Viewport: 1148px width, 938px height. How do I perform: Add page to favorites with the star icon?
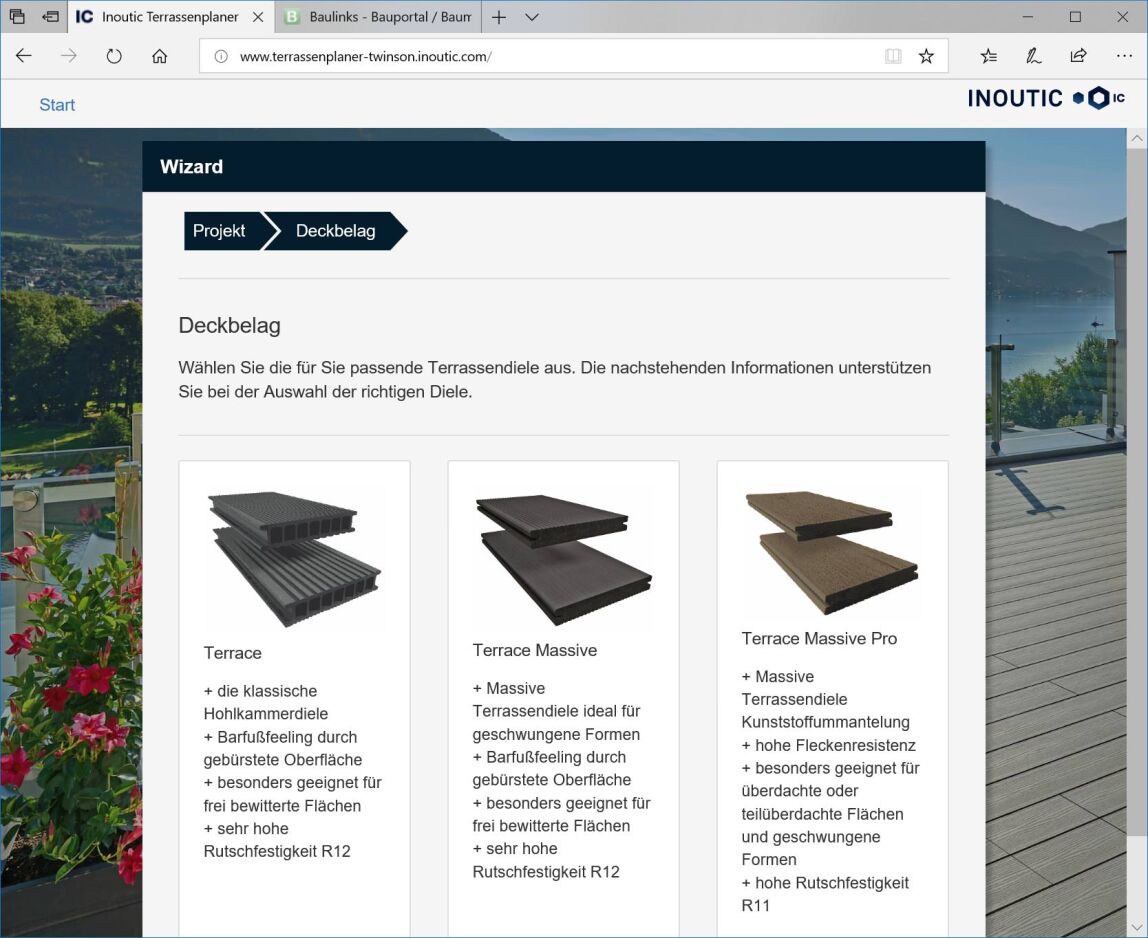point(926,56)
